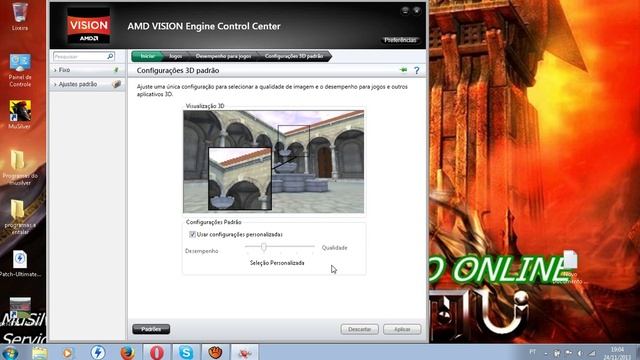Viewport: 640px width, 360px height.
Task: Open the Painel de Controle desktop icon
Action: (20, 70)
